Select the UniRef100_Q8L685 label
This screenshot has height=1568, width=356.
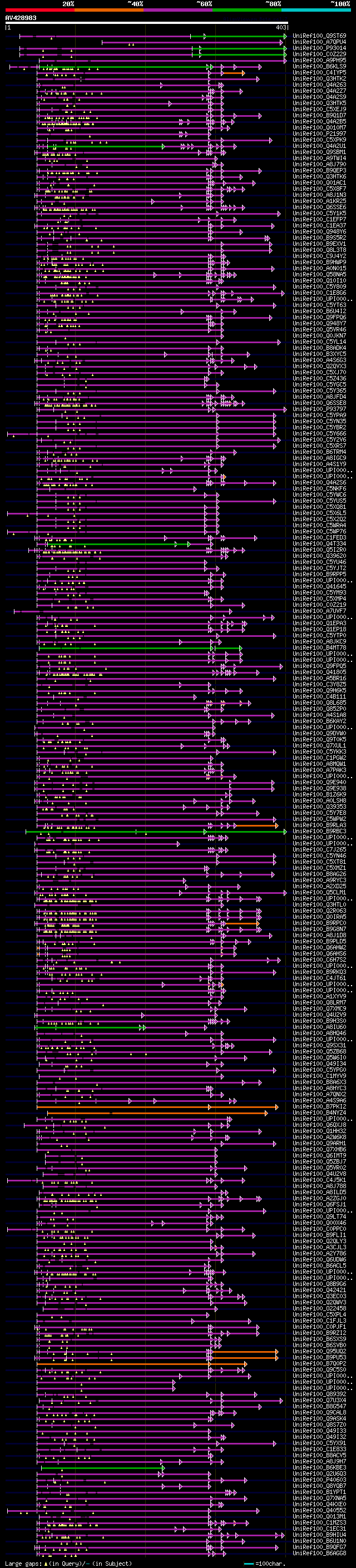(x=319, y=703)
